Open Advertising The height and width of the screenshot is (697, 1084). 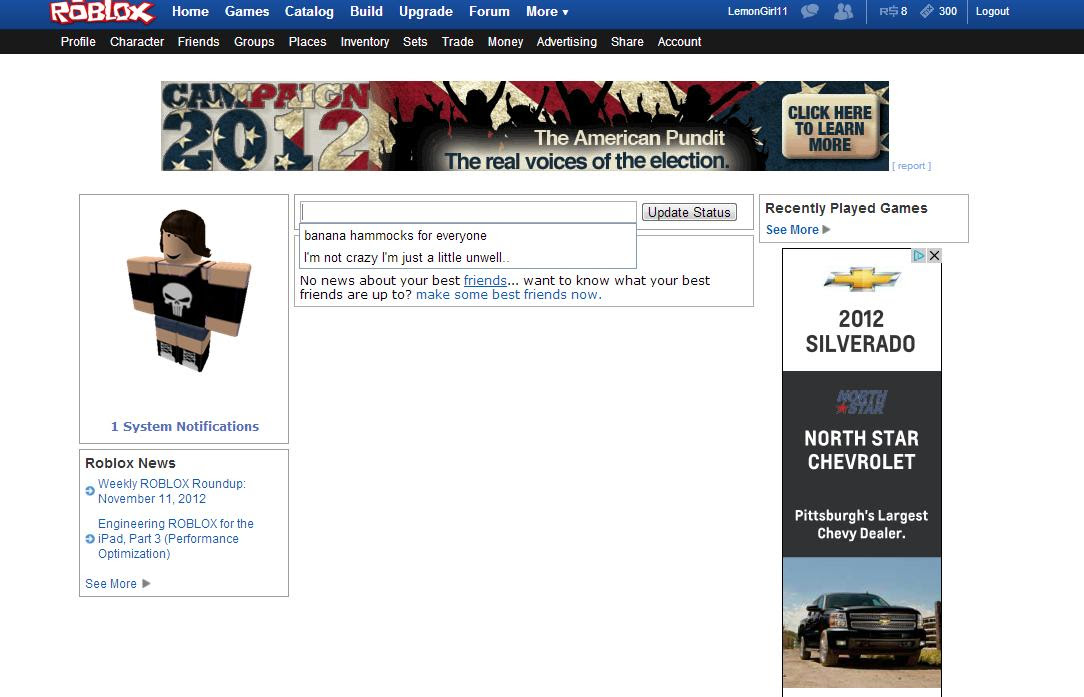click(x=566, y=41)
